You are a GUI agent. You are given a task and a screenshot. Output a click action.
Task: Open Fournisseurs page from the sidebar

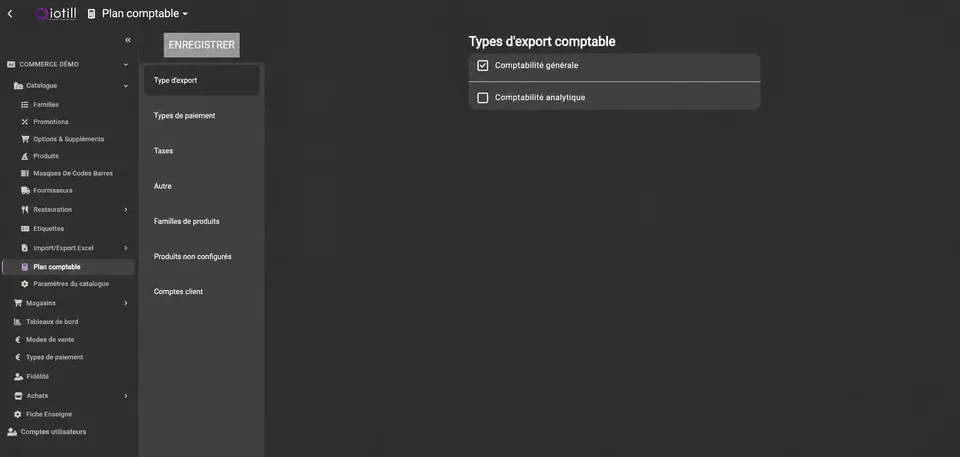tap(53, 191)
